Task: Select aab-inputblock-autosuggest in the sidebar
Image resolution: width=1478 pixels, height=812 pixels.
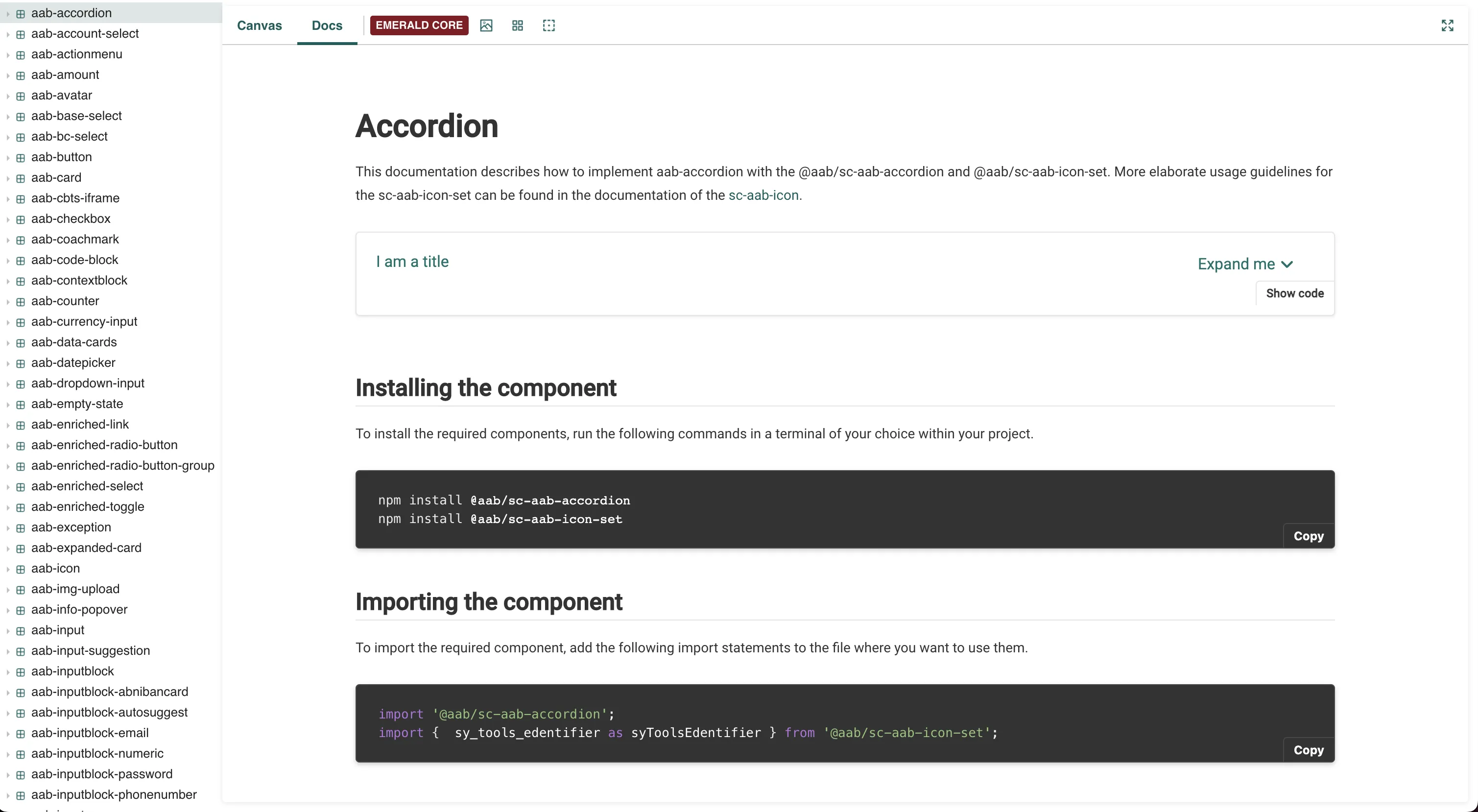Action: pyautogui.click(x=110, y=713)
